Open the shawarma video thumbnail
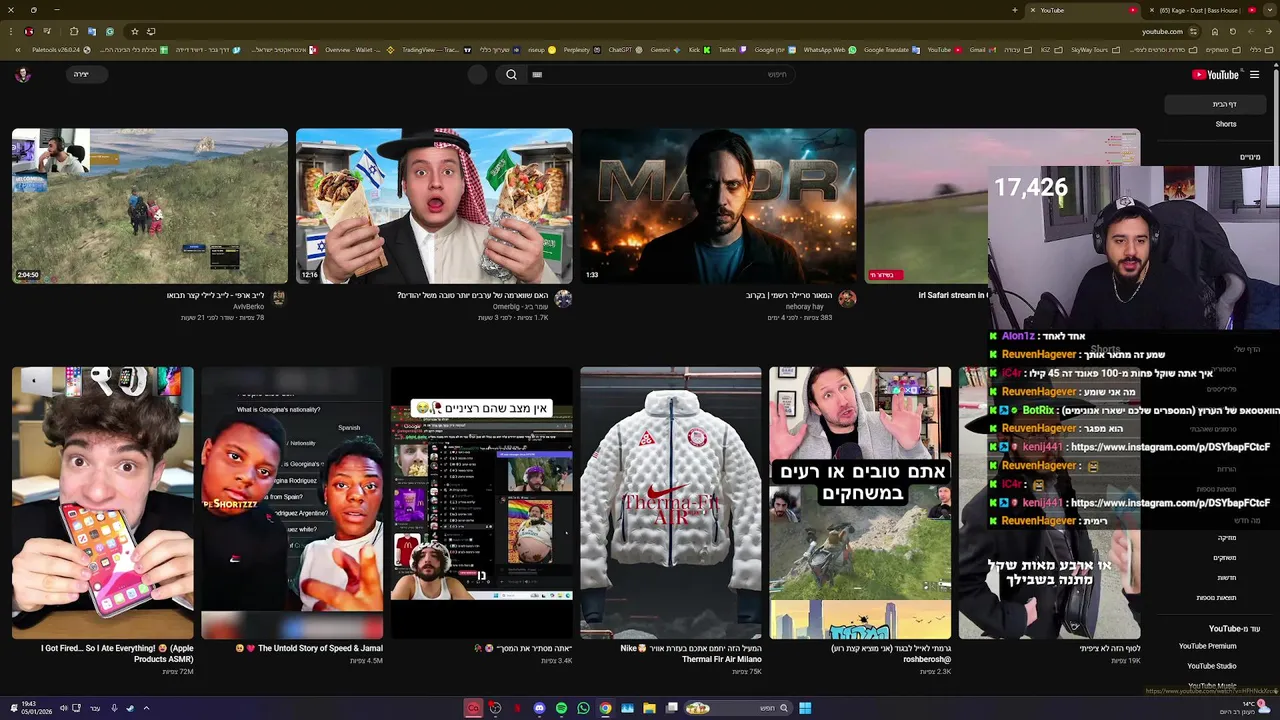This screenshot has width=1280, height=720. tap(434, 206)
